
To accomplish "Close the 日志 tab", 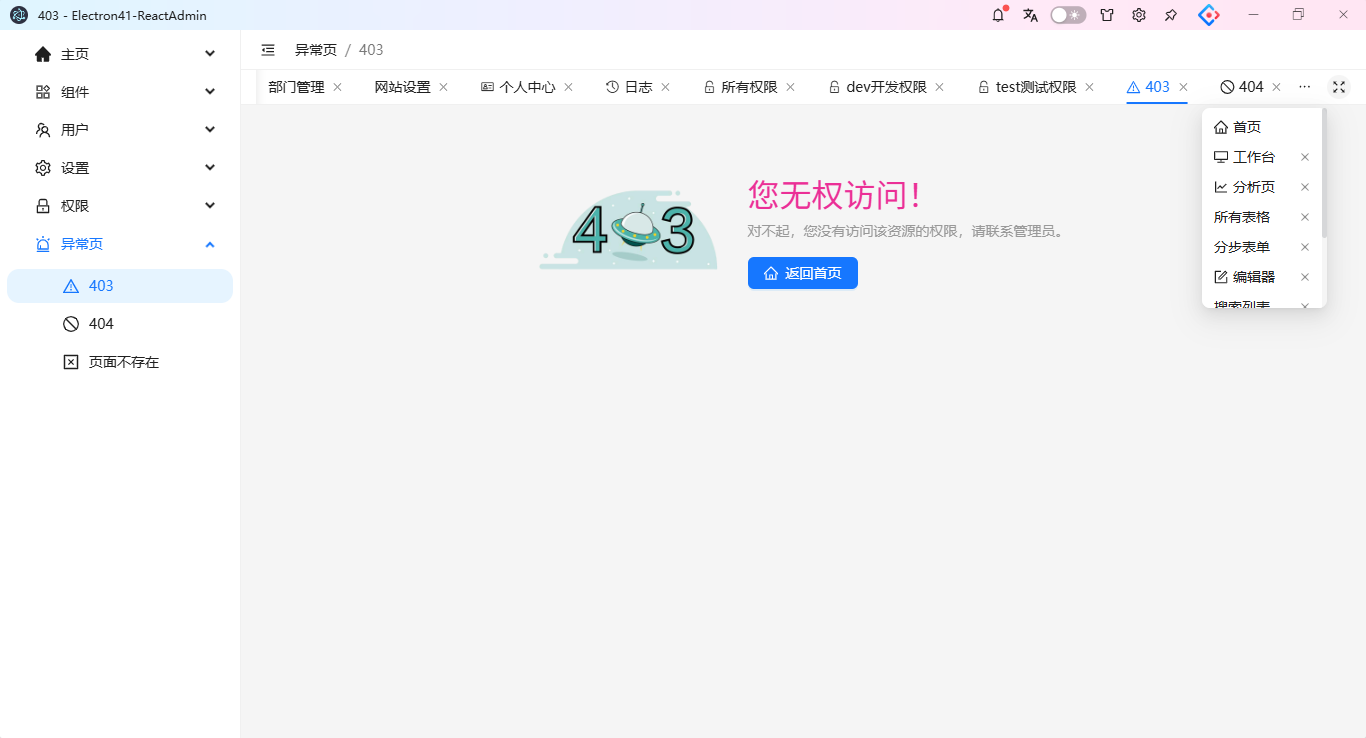I will point(665,87).
